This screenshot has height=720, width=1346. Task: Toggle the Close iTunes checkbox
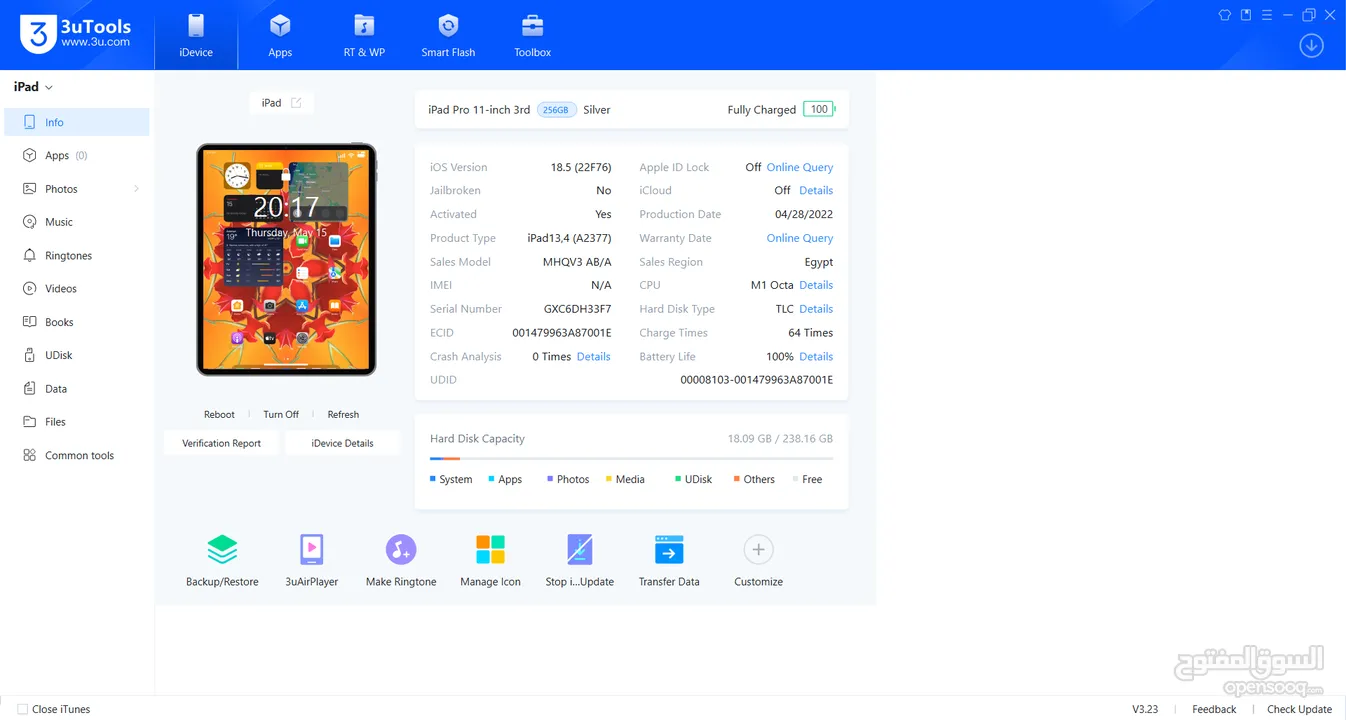[x=22, y=709]
